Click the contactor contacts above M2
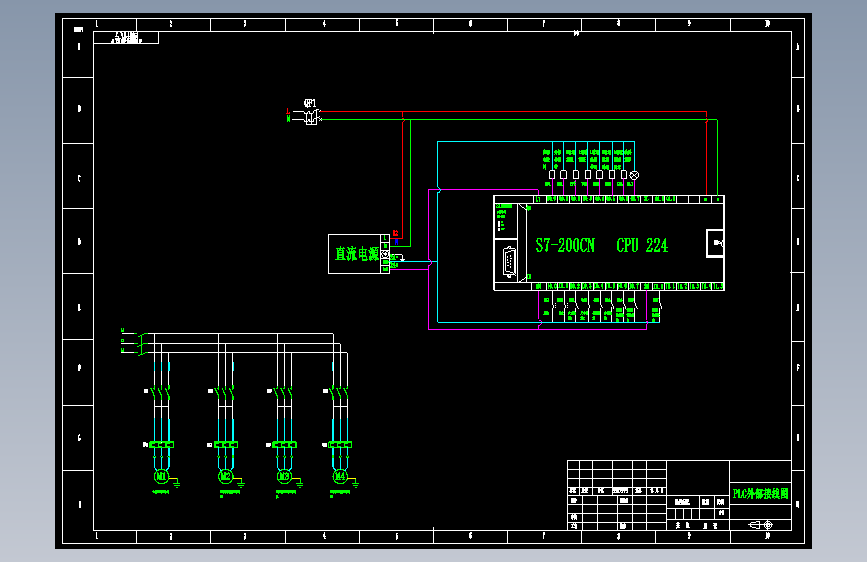The width and height of the screenshot is (867, 562). (224, 393)
